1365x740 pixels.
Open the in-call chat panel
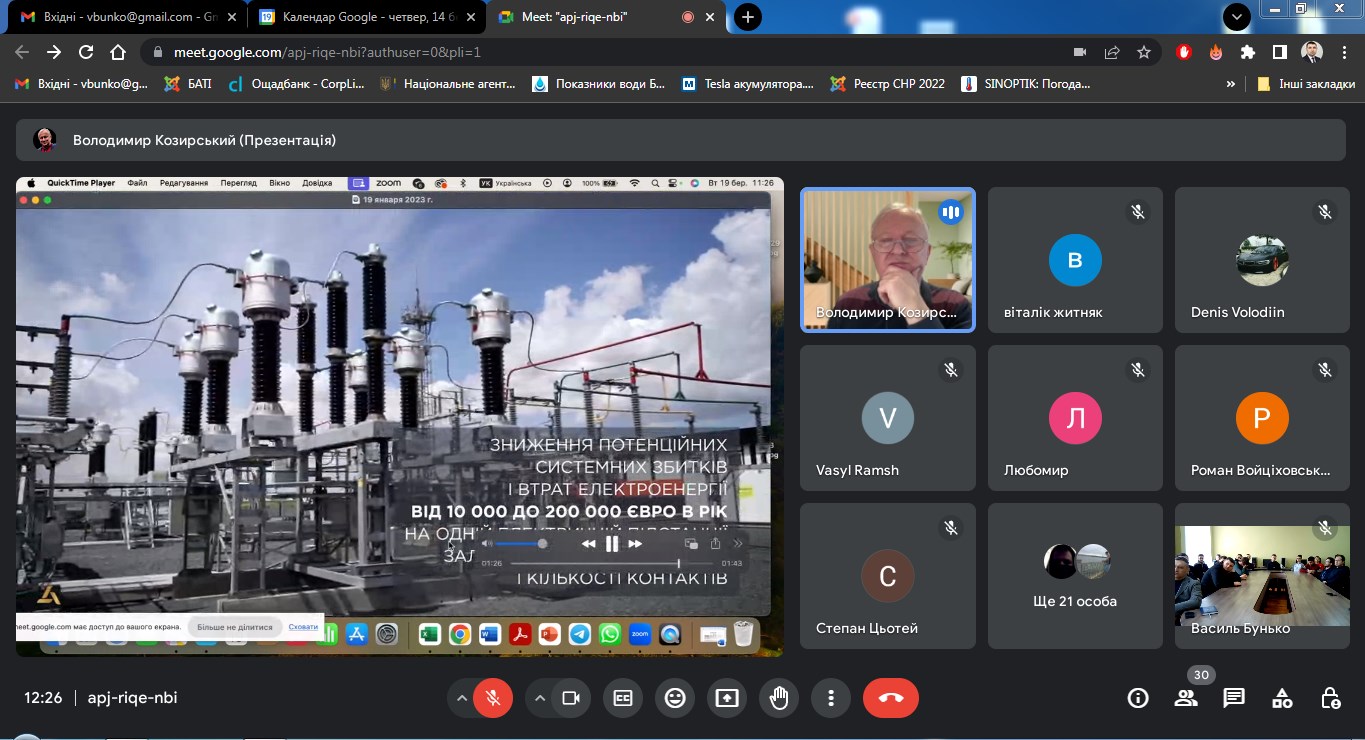click(1234, 698)
